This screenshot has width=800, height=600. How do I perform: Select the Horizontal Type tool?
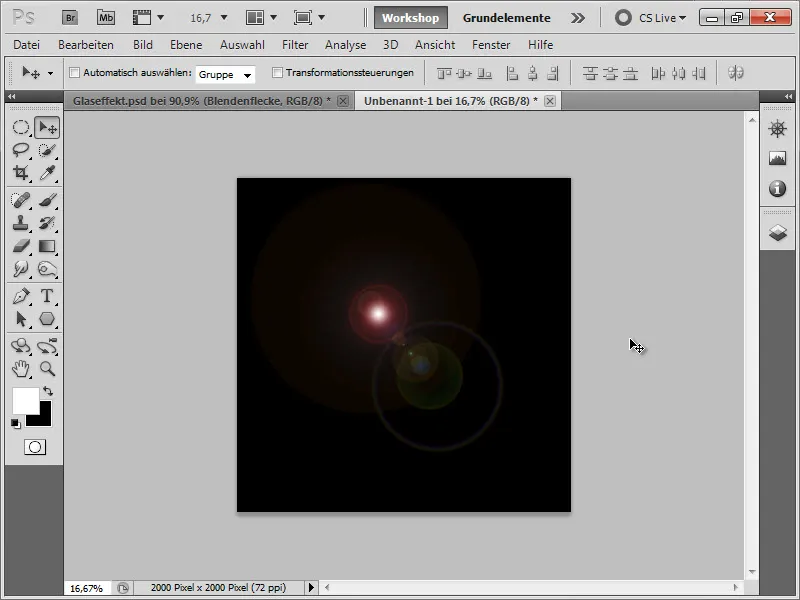[46, 297]
